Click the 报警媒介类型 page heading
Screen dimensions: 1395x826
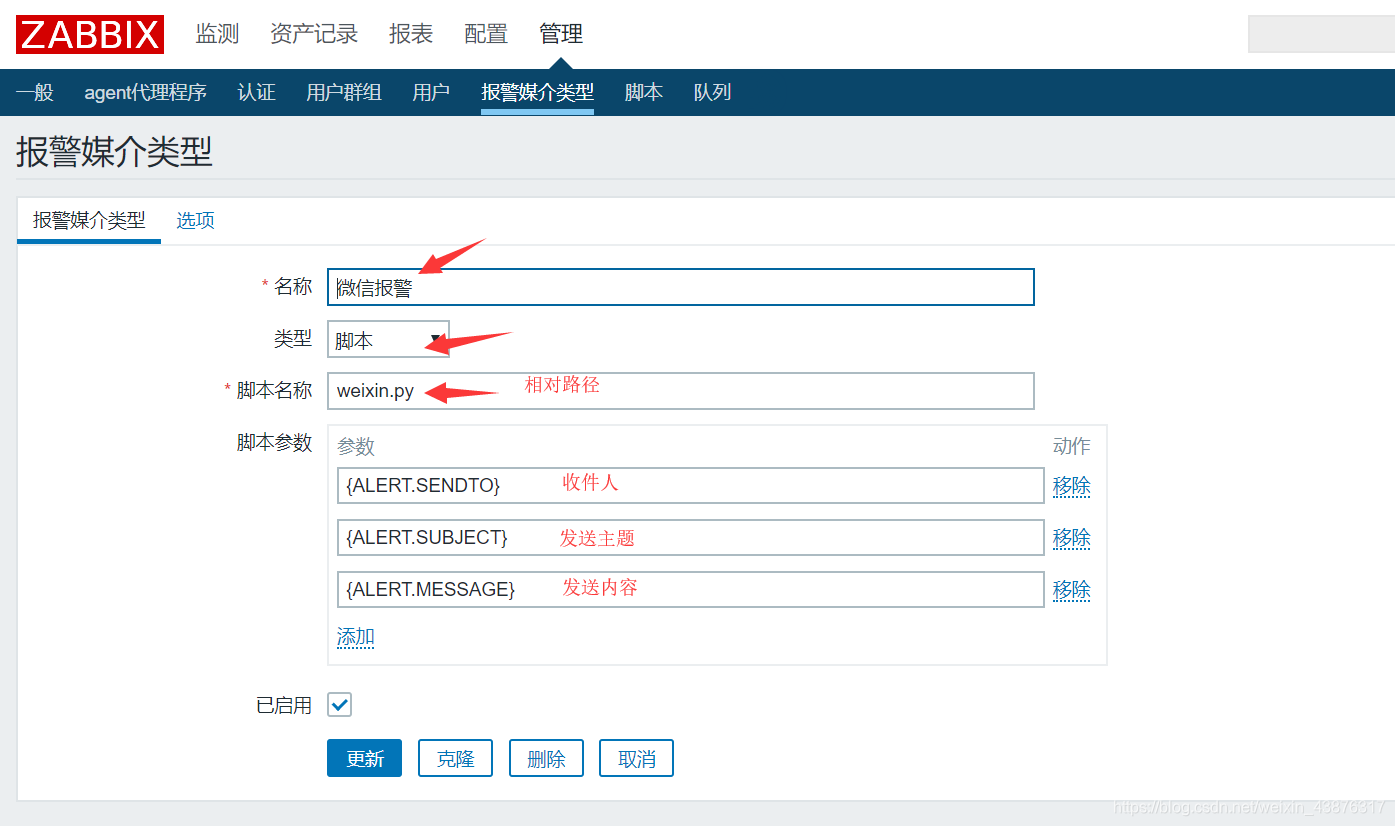[x=114, y=152]
